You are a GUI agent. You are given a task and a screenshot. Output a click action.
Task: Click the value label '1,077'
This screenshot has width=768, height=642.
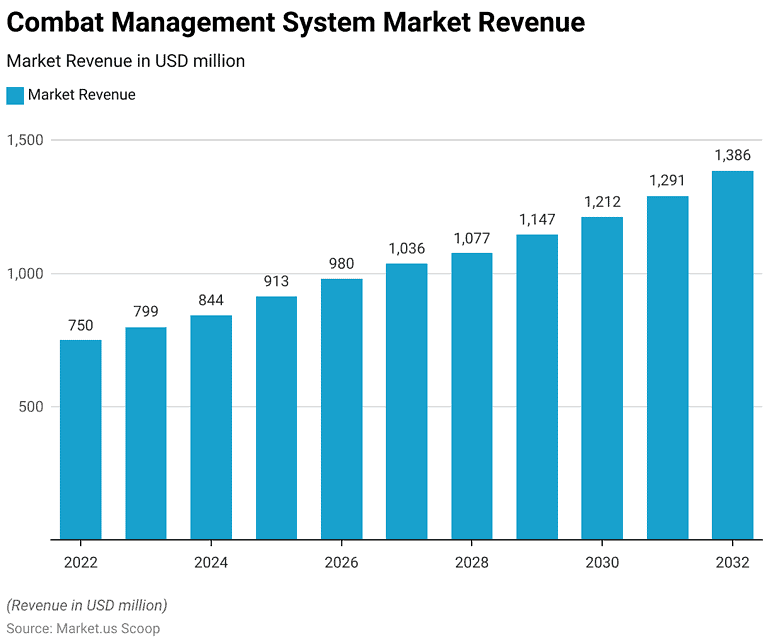pos(472,238)
